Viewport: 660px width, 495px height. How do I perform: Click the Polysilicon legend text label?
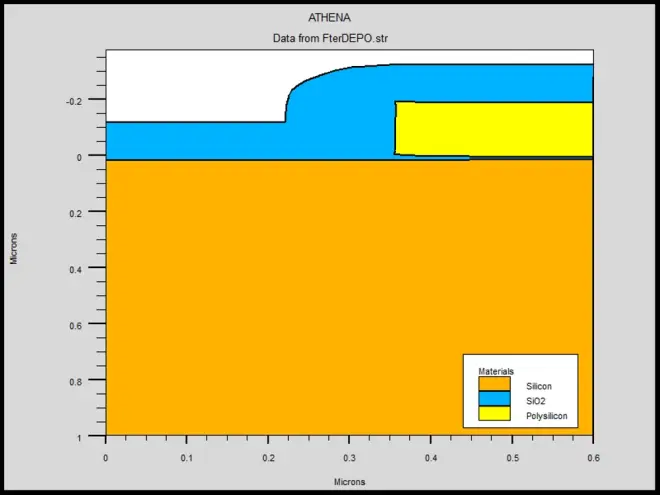(545, 414)
